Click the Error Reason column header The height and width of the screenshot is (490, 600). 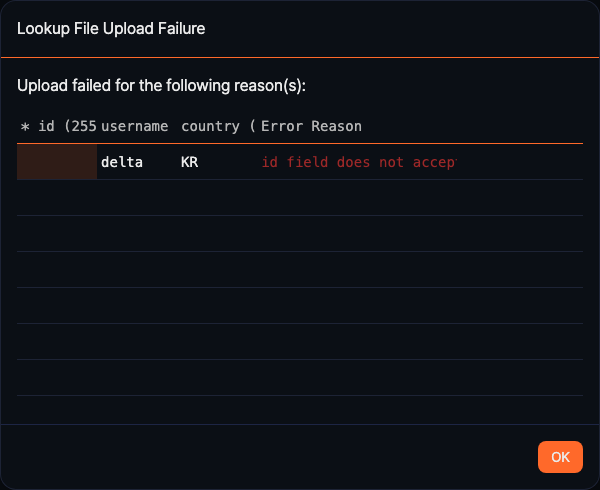click(x=311, y=126)
